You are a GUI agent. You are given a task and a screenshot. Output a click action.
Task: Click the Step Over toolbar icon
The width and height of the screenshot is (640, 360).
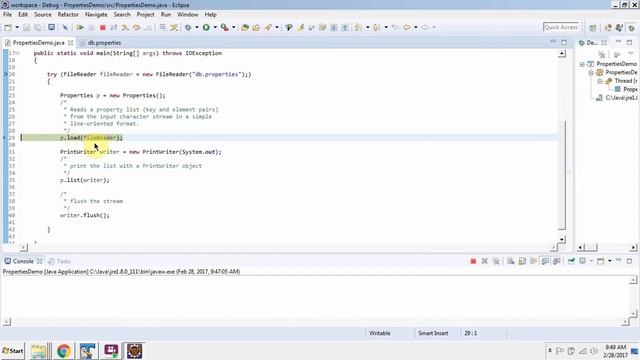136,27
